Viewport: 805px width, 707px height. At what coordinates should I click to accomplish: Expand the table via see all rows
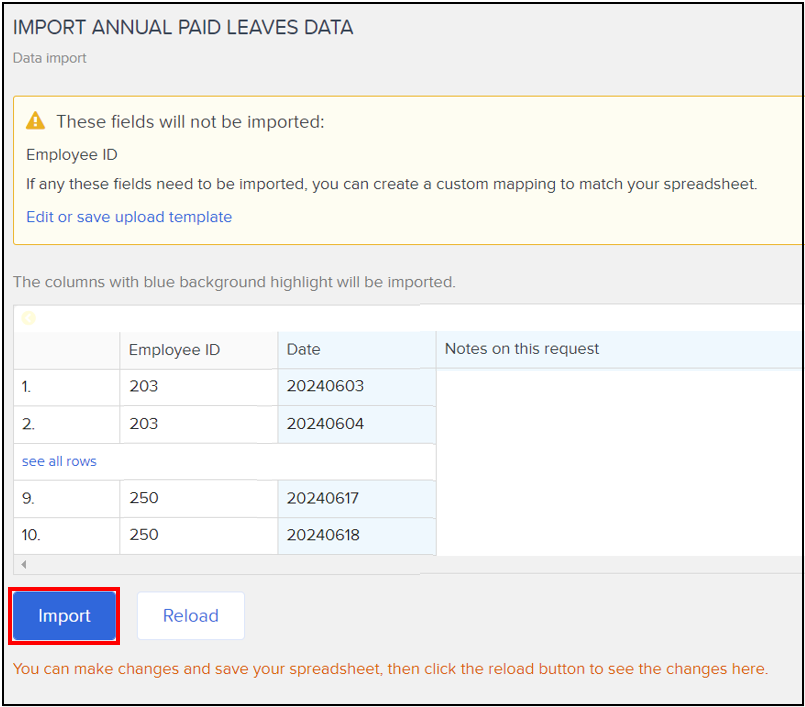pyautogui.click(x=59, y=461)
